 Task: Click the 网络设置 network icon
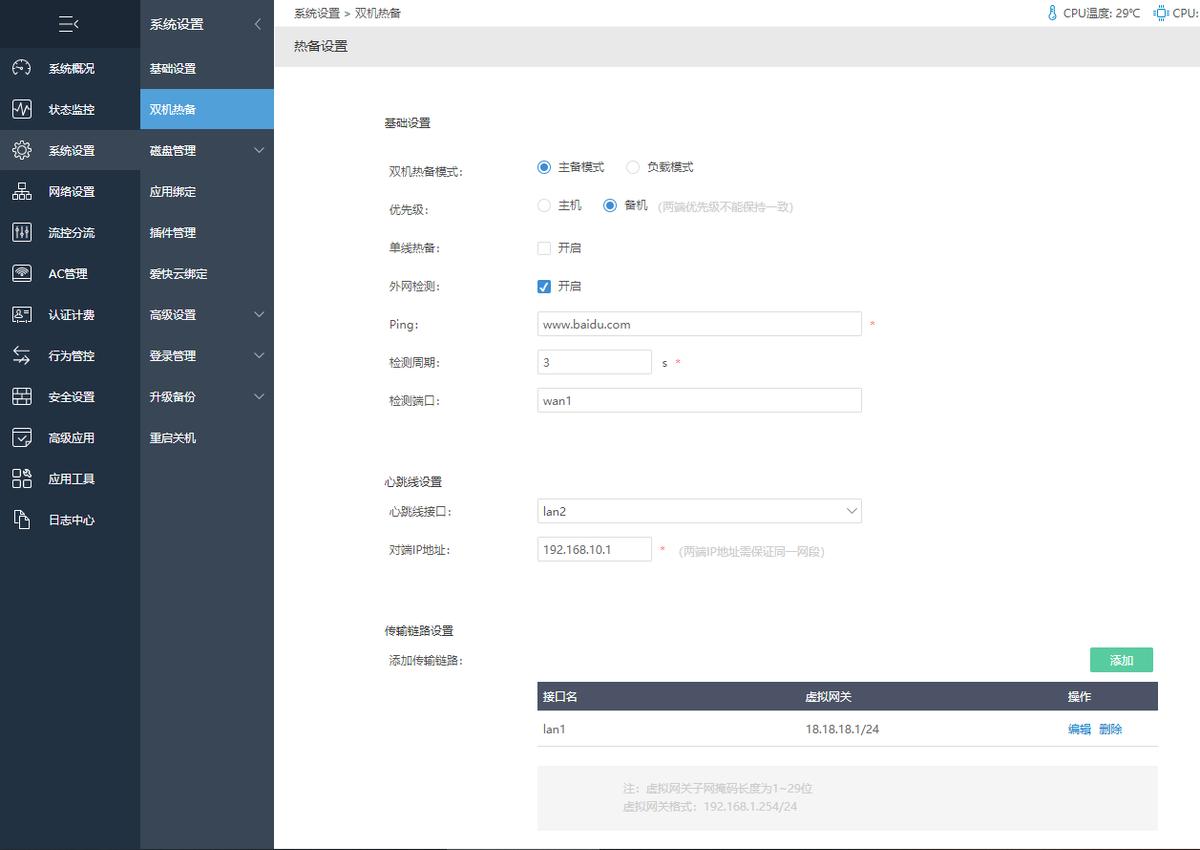click(x=21, y=191)
